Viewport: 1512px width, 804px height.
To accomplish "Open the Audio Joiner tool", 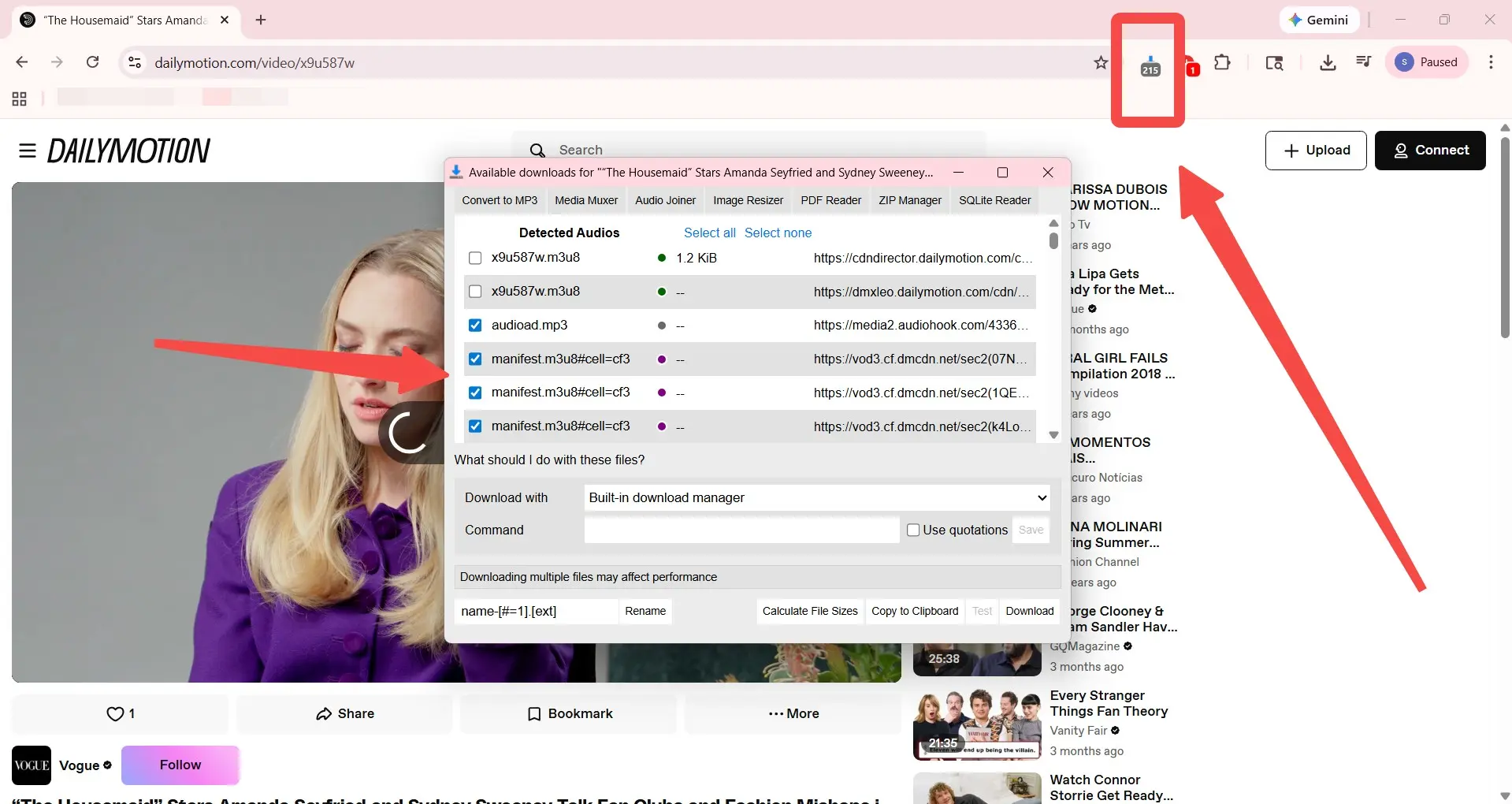I will (665, 200).
